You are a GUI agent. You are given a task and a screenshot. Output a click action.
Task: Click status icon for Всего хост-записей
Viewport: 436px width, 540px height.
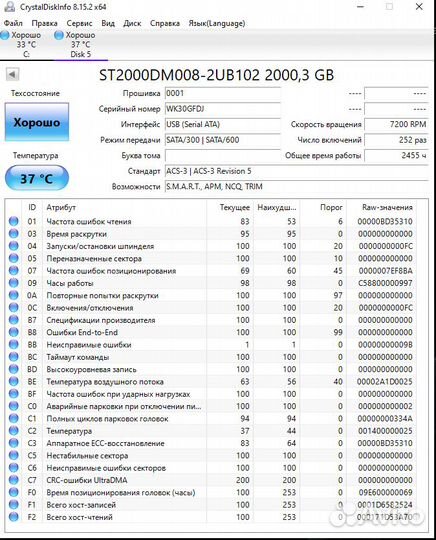[14, 505]
